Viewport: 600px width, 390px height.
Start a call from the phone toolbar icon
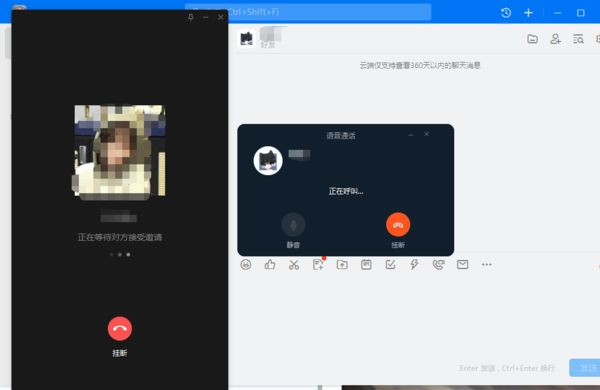[439, 264]
